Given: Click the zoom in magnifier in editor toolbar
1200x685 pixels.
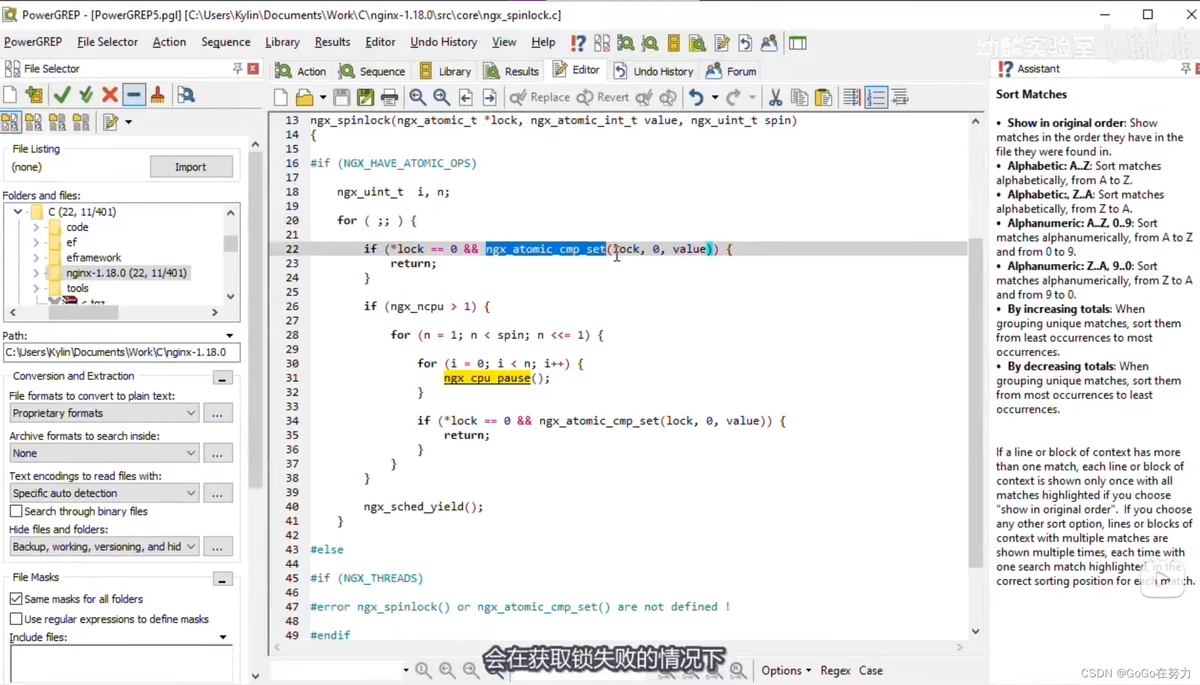Looking at the screenshot, I should [x=442, y=97].
